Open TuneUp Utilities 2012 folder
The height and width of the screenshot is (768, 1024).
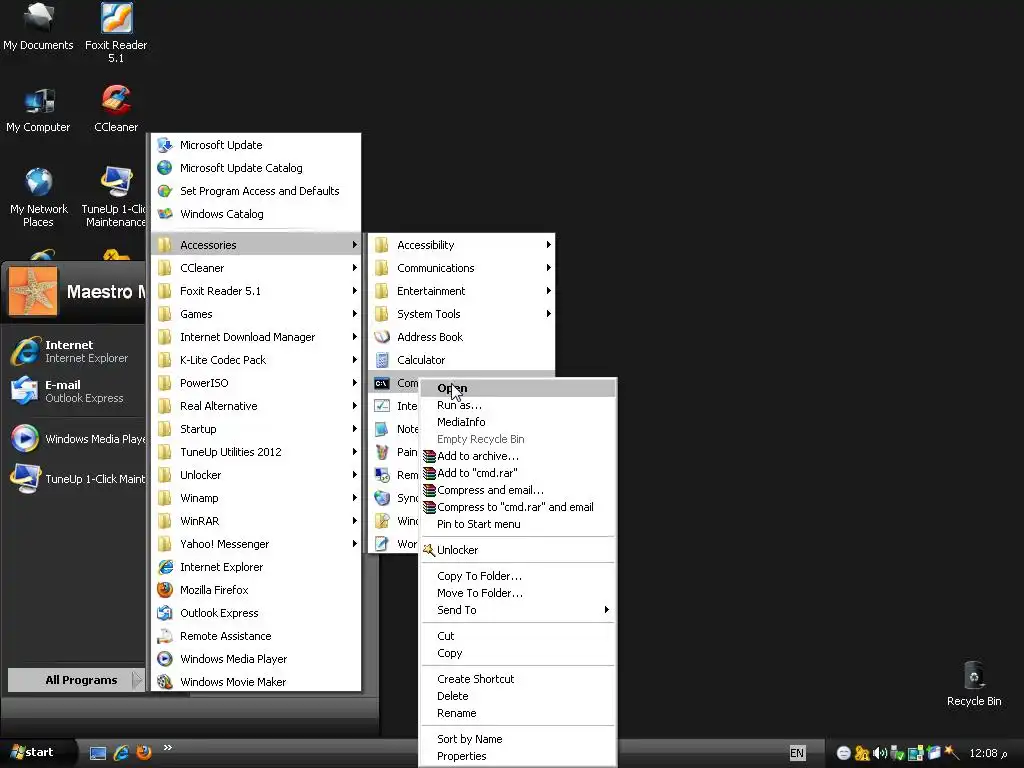point(256,452)
